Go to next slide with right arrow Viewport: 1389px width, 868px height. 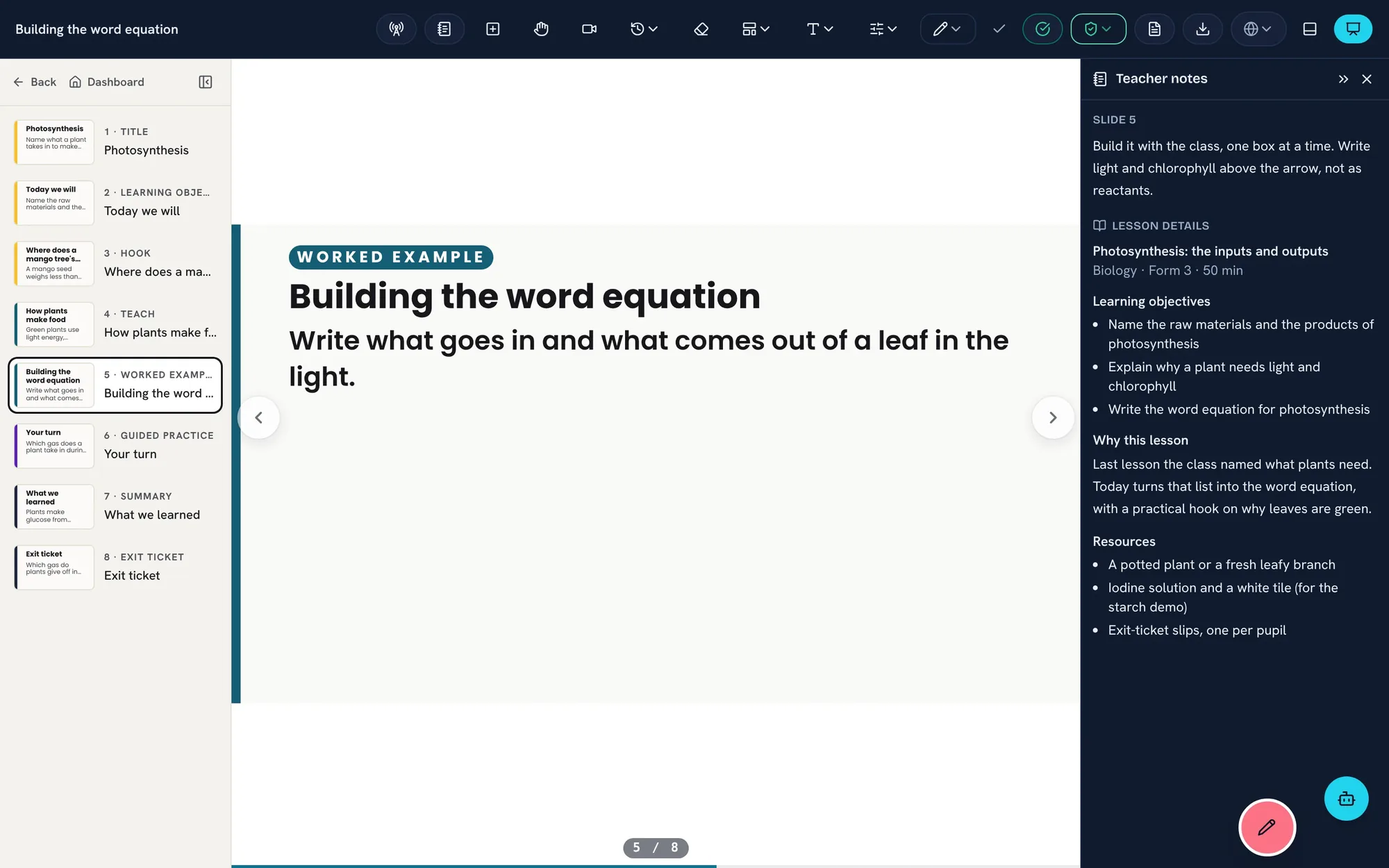pyautogui.click(x=1053, y=417)
